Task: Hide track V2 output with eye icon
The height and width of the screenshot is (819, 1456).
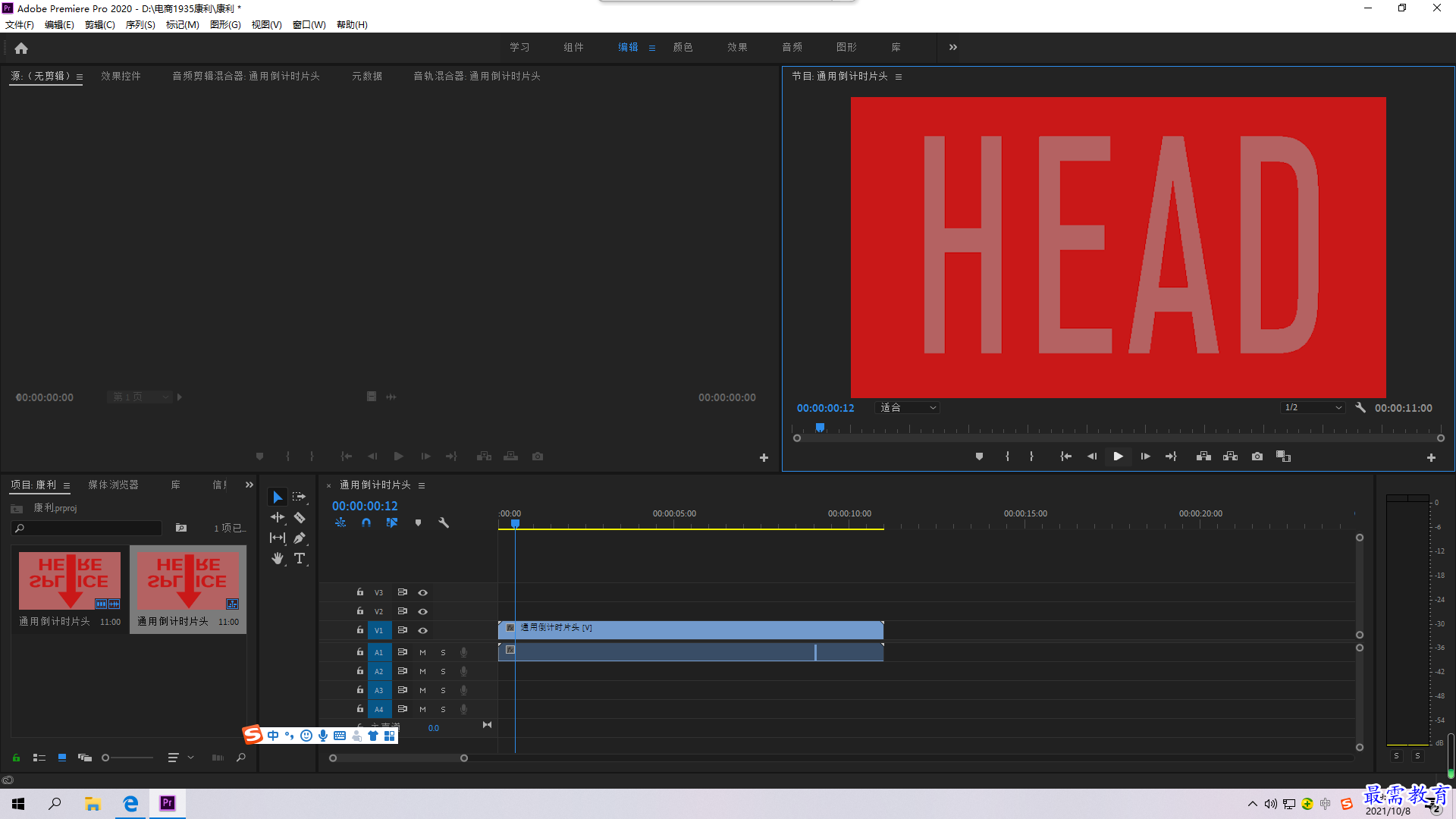Action: [x=423, y=611]
